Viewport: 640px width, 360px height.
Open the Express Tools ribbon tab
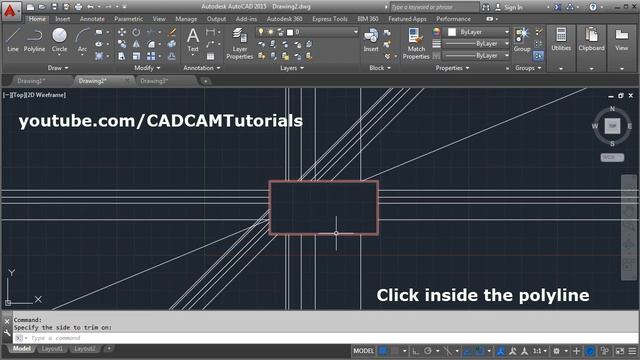pyautogui.click(x=330, y=19)
